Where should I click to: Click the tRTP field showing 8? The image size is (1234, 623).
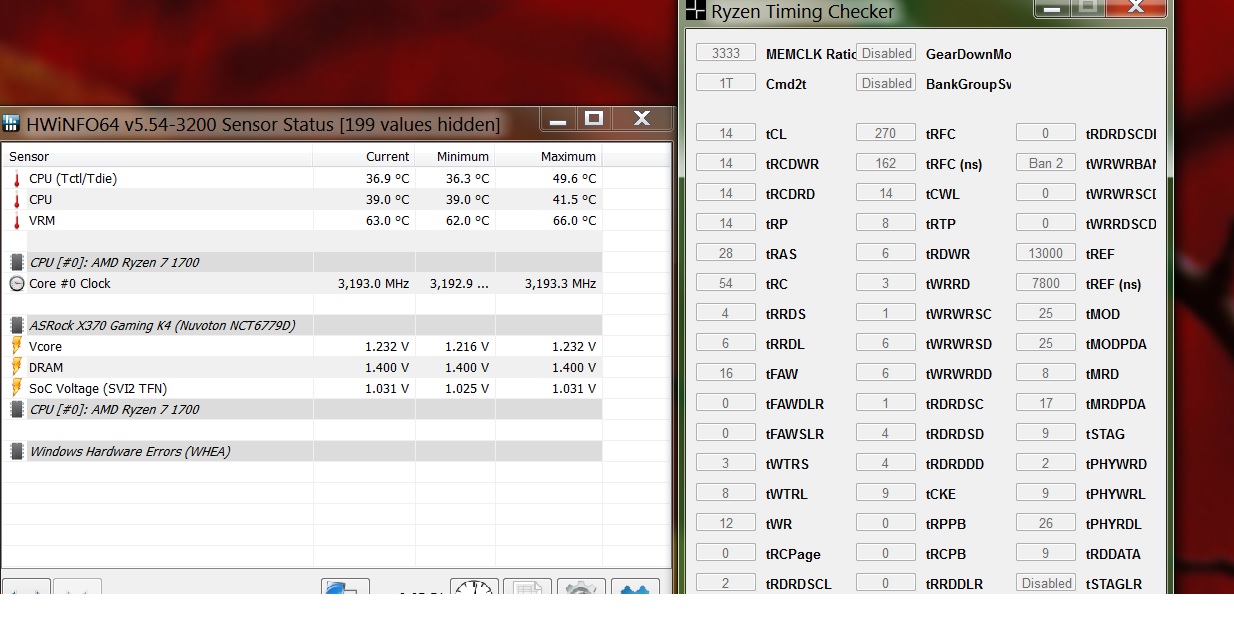(886, 223)
